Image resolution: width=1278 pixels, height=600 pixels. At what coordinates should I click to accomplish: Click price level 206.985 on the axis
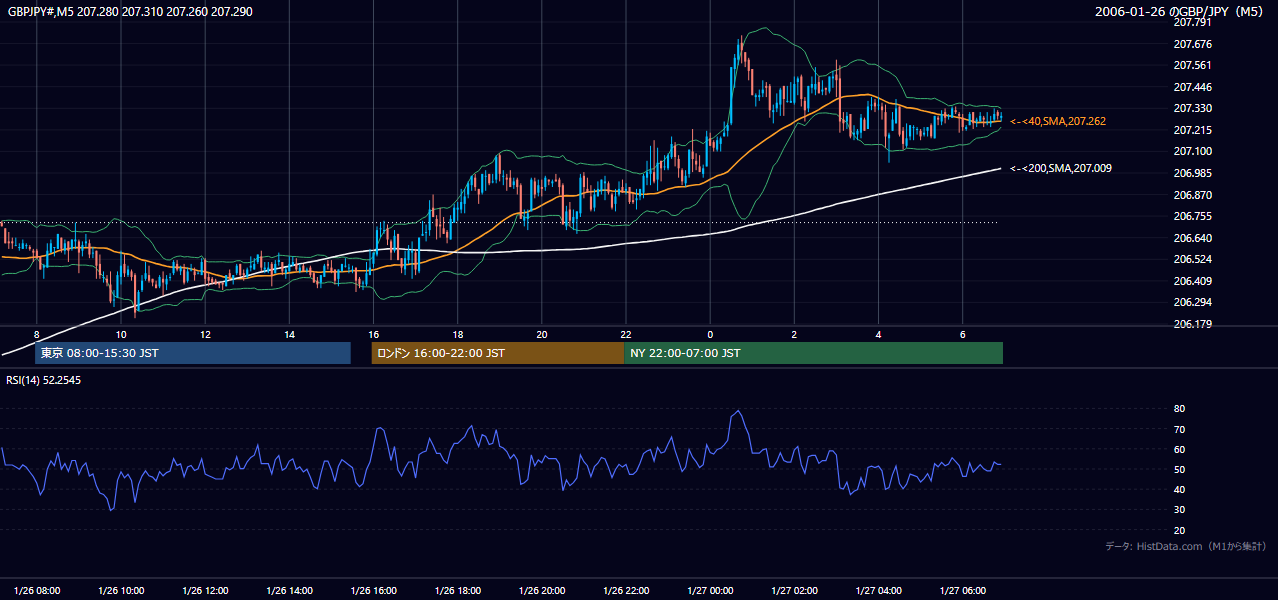(x=1192, y=173)
